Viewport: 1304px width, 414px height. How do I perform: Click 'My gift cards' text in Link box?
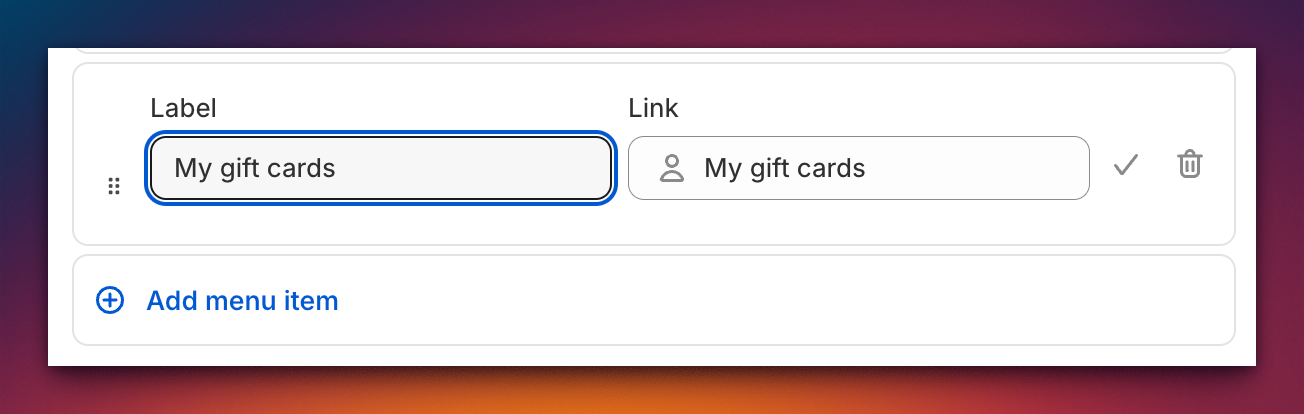785,168
